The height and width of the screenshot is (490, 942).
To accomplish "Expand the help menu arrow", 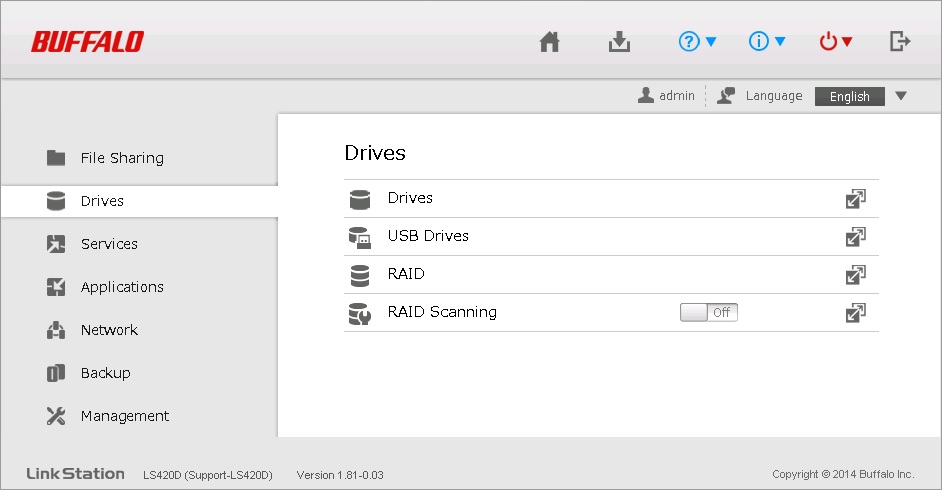I will 711,41.
